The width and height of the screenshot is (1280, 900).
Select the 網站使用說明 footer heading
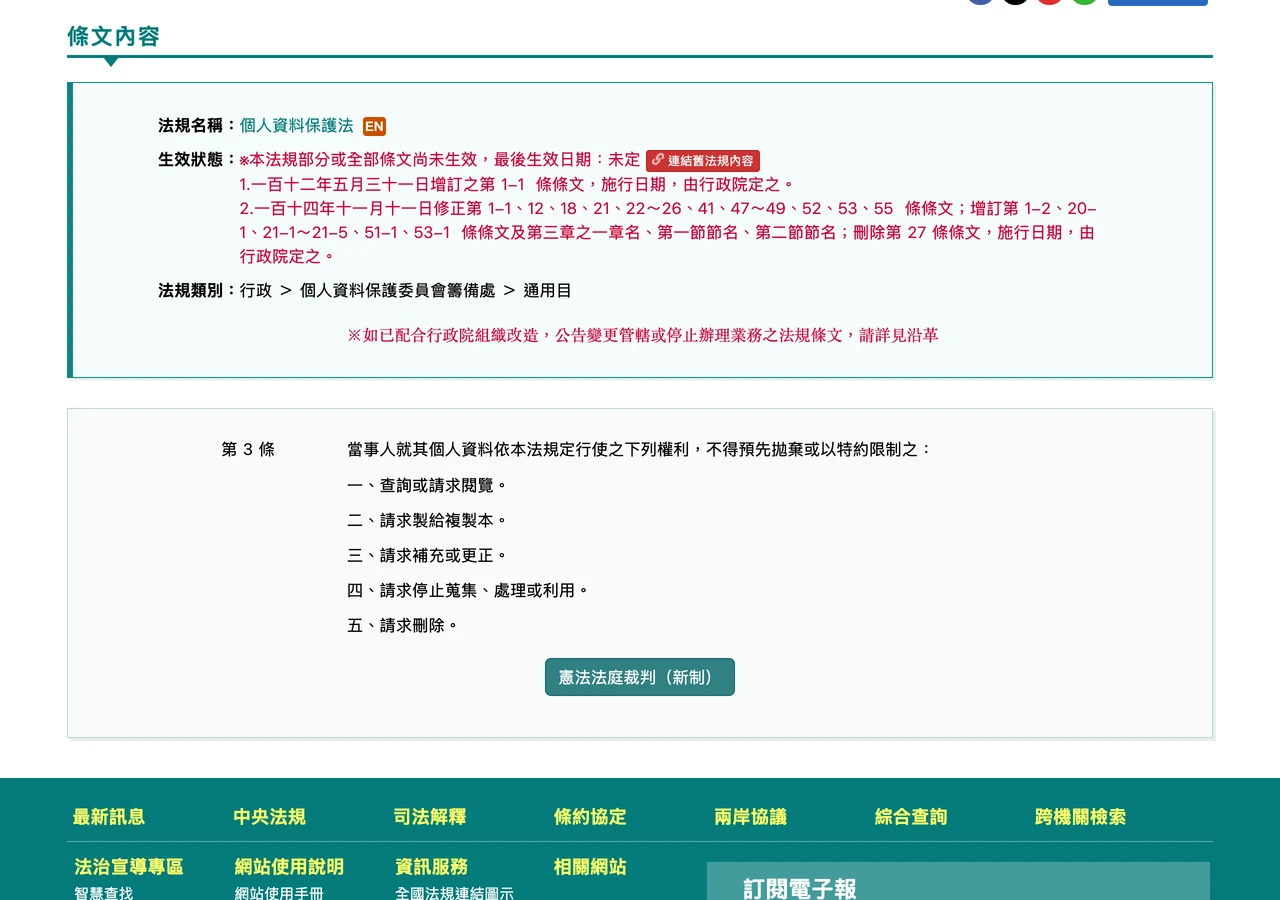point(289,867)
